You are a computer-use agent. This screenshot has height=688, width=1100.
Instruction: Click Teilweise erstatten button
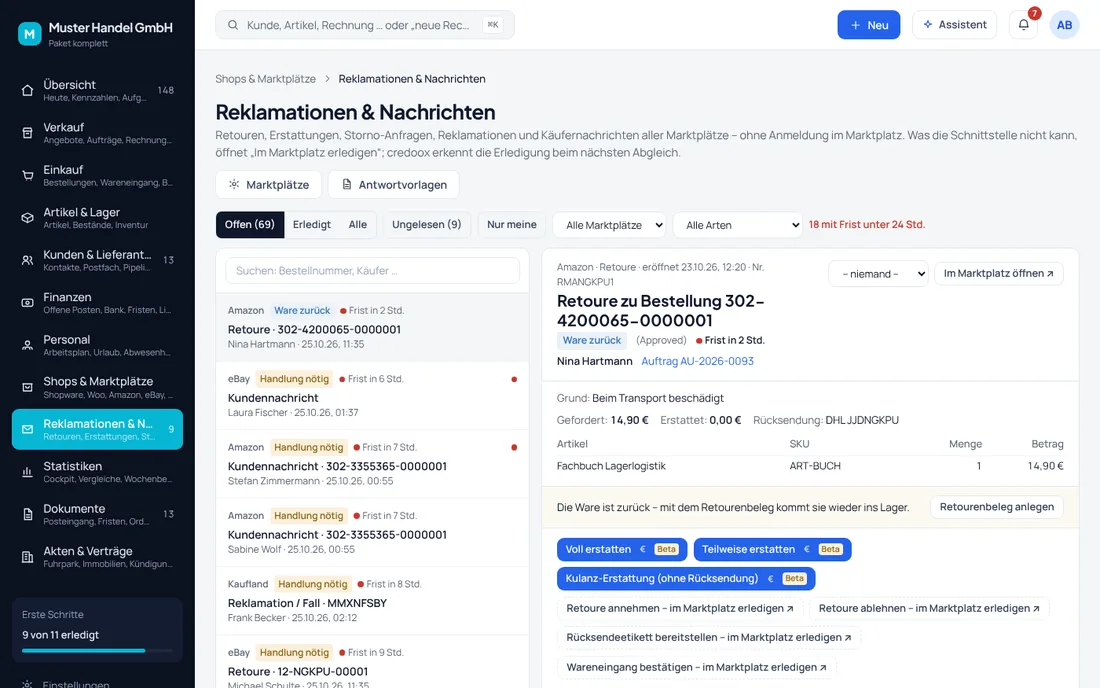pyautogui.click(x=772, y=550)
